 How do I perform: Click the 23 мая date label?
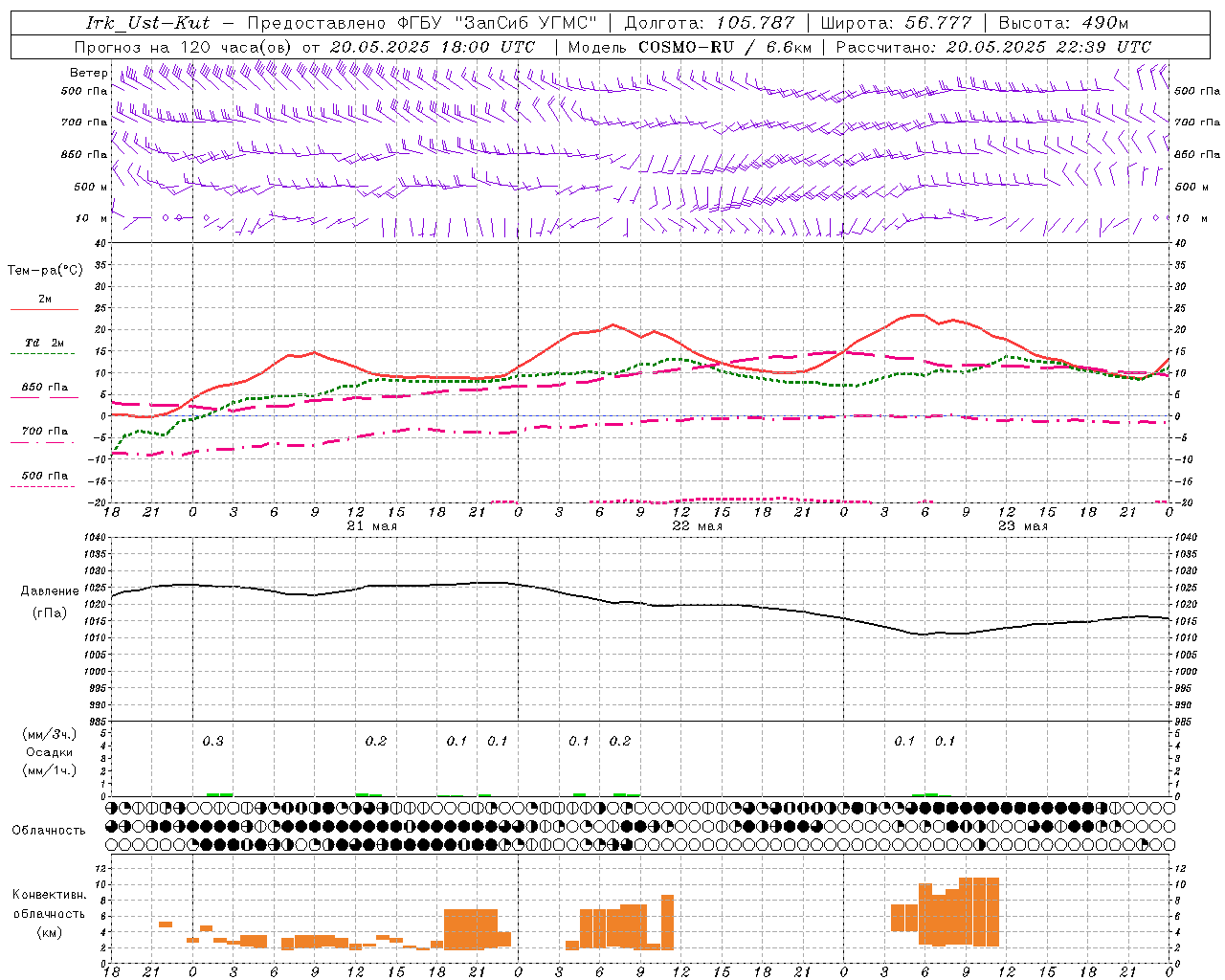(x=1022, y=526)
